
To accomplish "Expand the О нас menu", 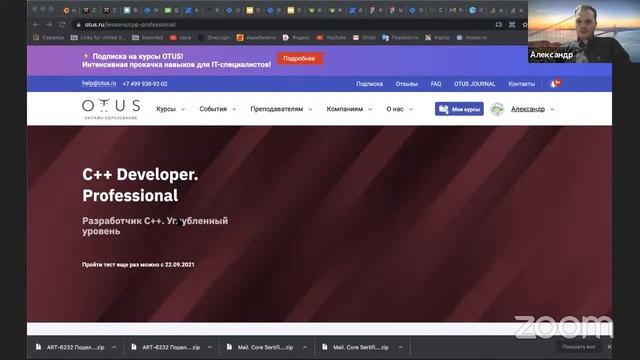I will [x=400, y=109].
